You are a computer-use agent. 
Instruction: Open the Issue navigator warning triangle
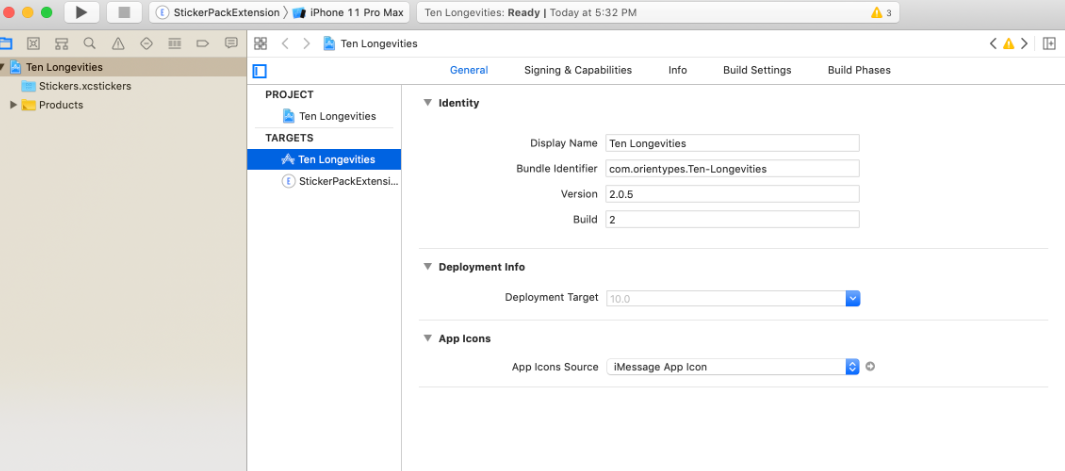click(x=118, y=43)
